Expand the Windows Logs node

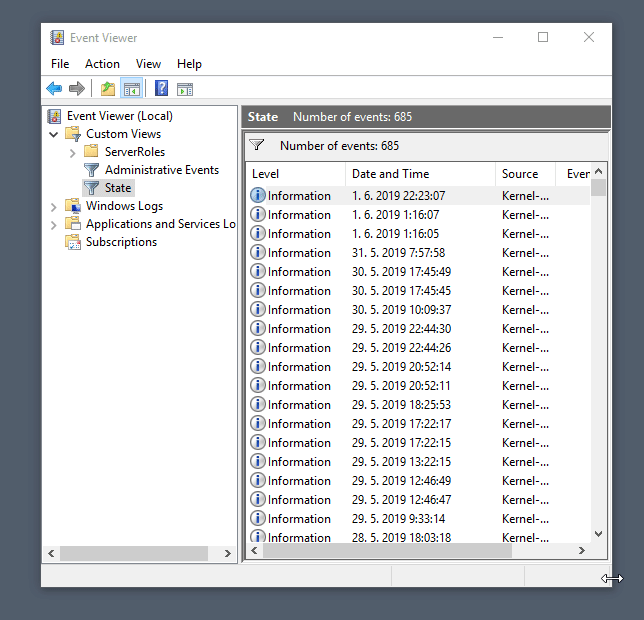pos(54,207)
